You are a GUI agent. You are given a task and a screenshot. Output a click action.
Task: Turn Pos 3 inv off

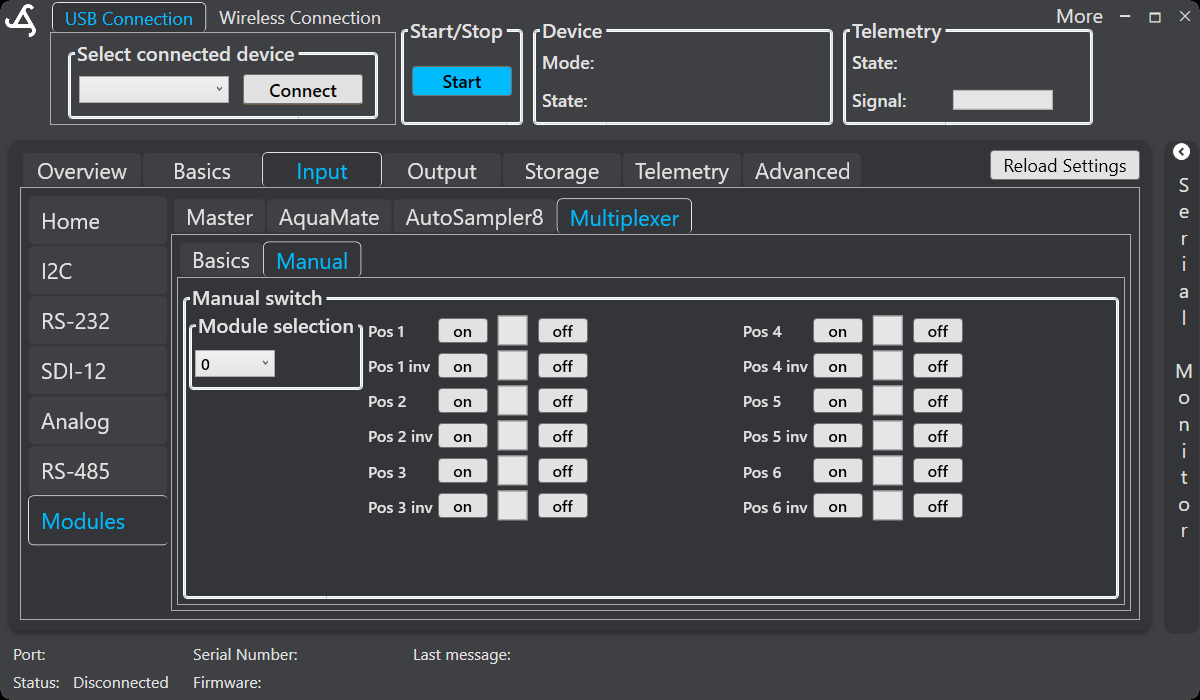point(563,506)
